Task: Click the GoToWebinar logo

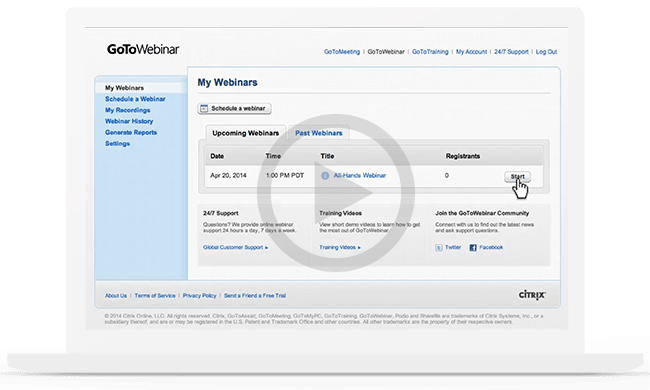Action: pos(143,49)
